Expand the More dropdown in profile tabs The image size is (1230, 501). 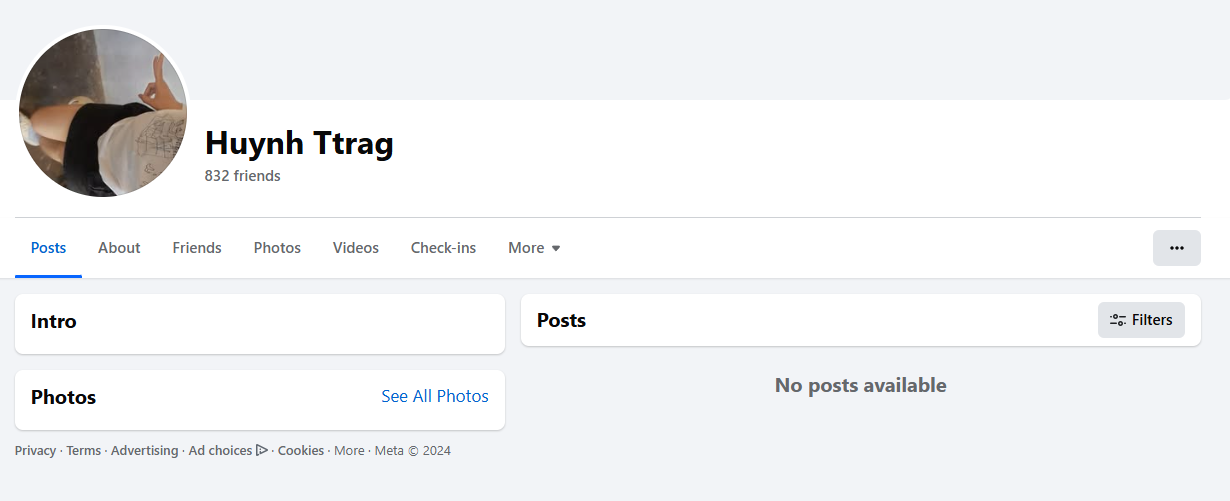coord(534,248)
